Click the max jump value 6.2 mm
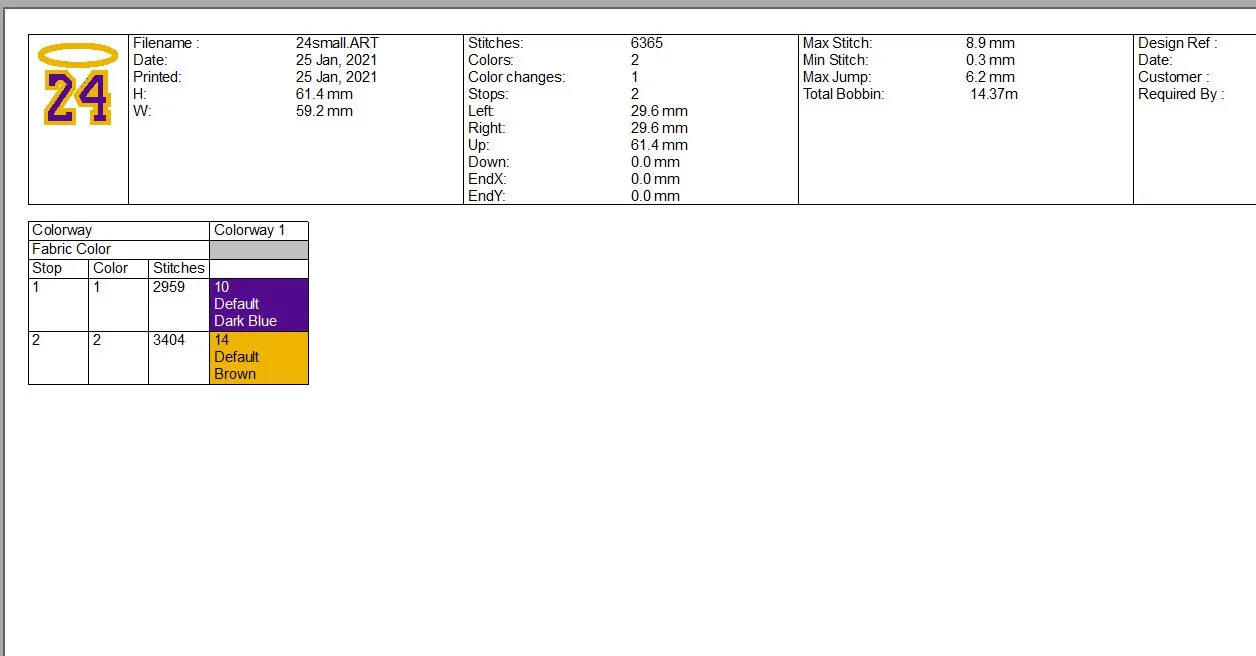The height and width of the screenshot is (656, 1256). click(x=990, y=77)
